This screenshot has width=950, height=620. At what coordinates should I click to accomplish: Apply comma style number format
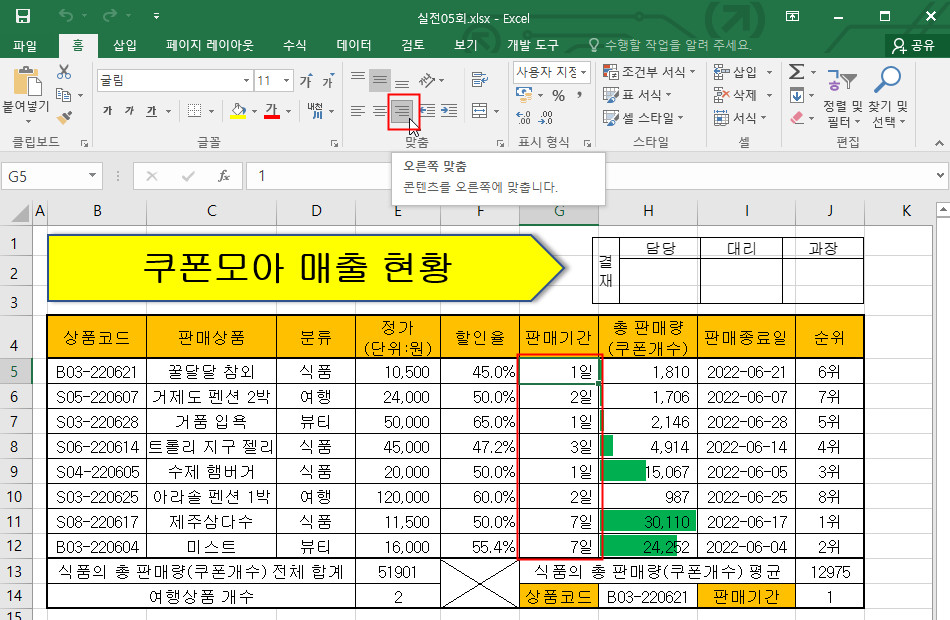tap(580, 95)
